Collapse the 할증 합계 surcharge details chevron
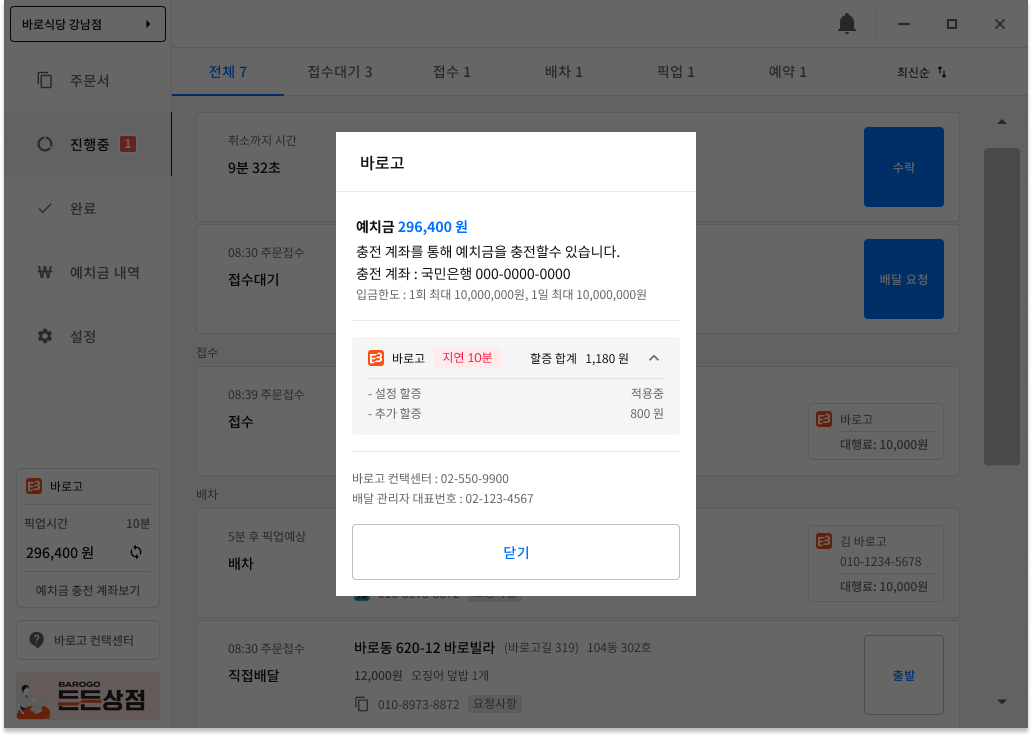This screenshot has width=1032, height=736. coord(654,358)
